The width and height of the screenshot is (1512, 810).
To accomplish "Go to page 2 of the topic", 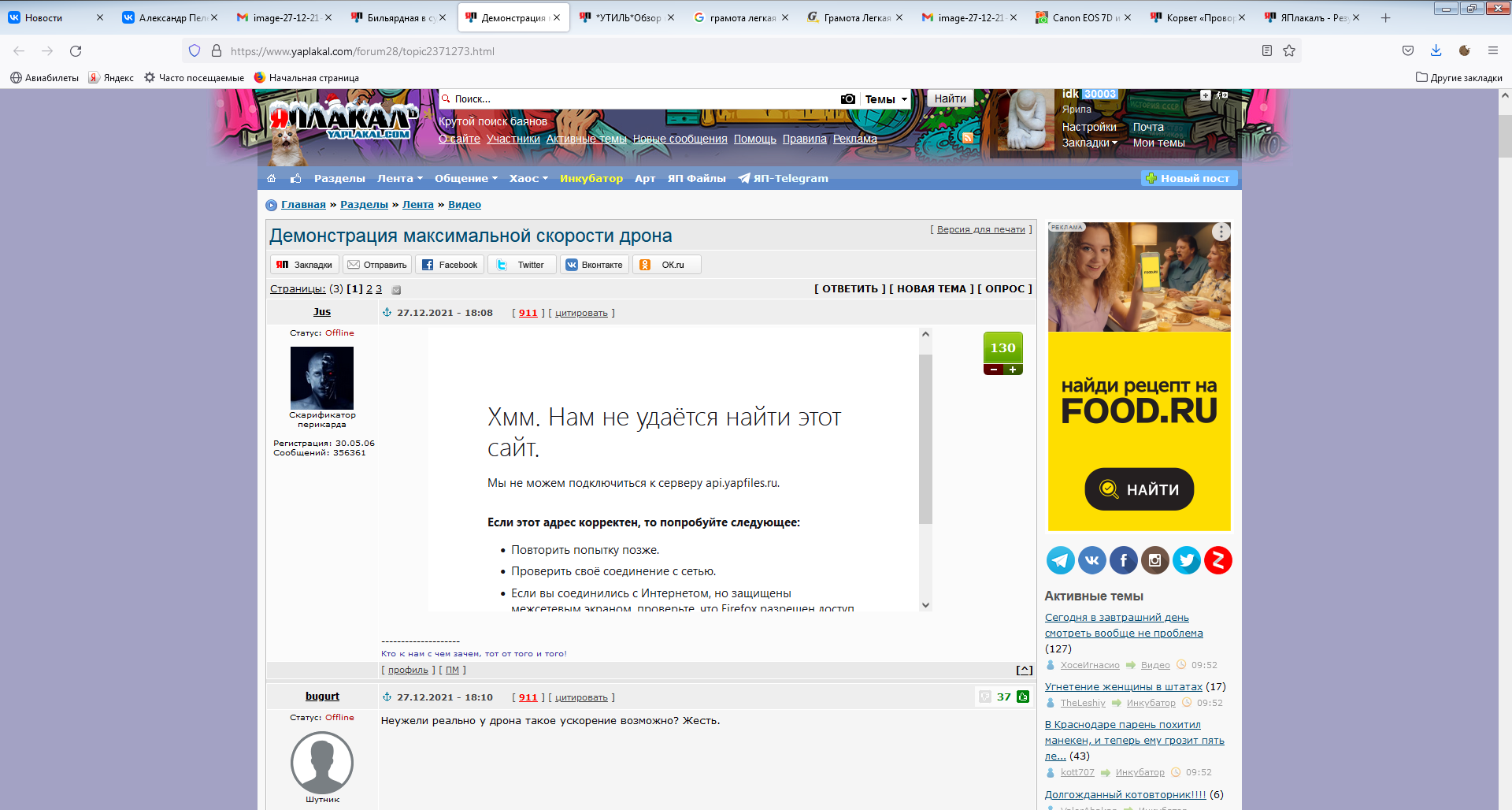I will 369,289.
